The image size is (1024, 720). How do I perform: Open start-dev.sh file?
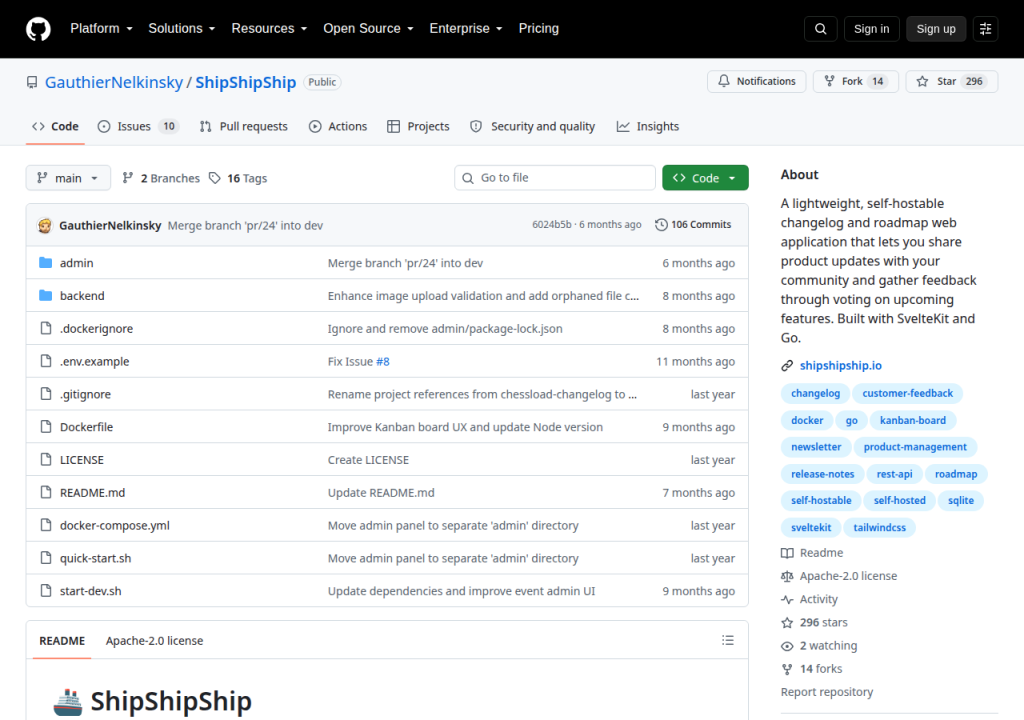[91, 591]
